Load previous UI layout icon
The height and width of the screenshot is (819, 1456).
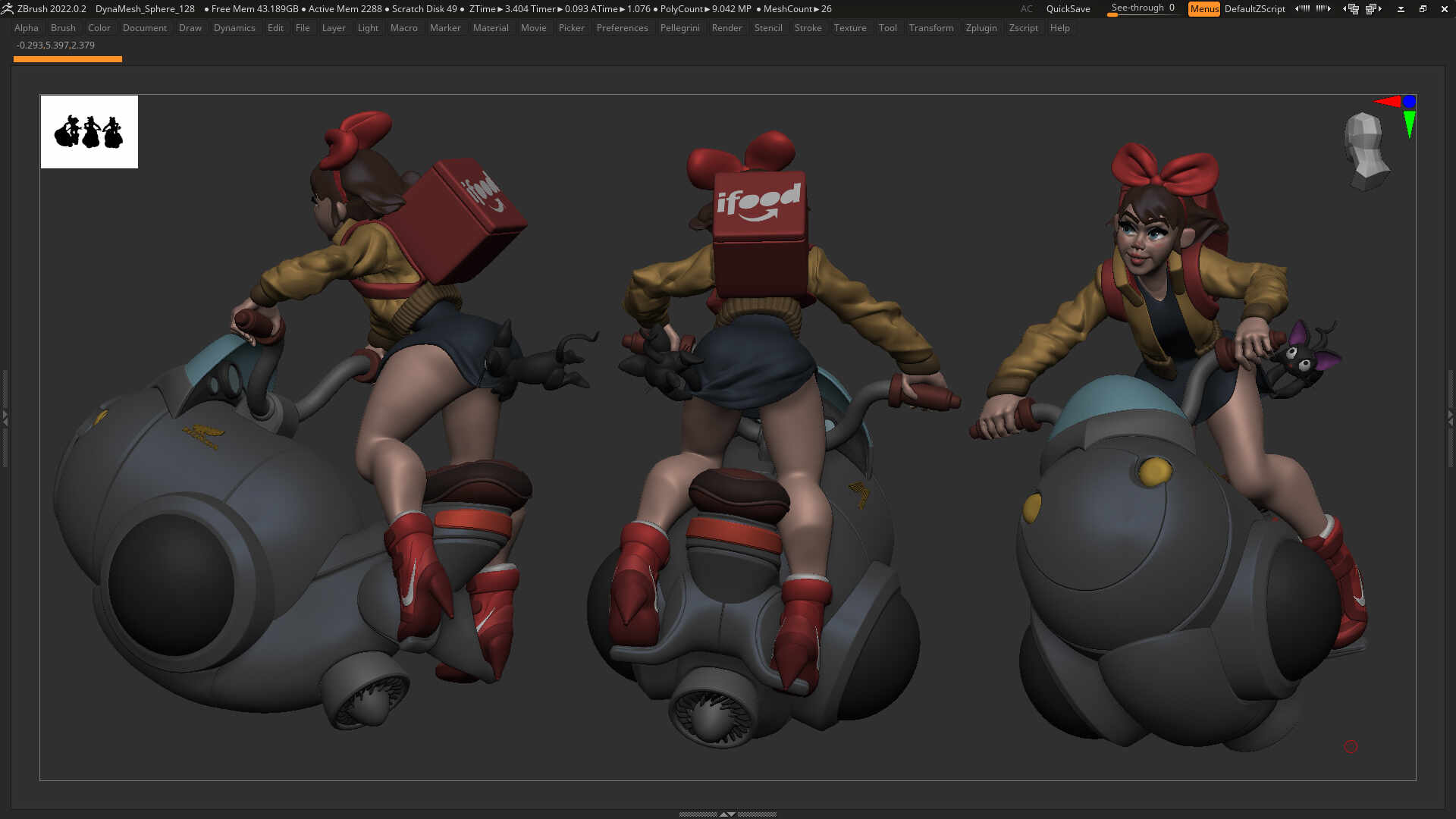[1351, 9]
